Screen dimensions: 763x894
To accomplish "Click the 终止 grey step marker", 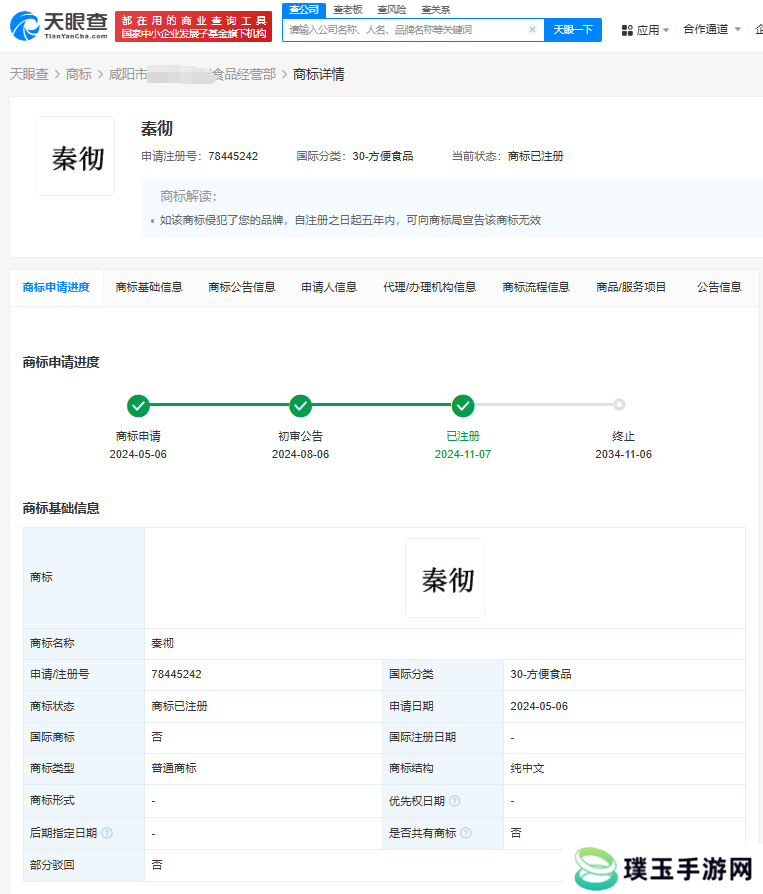I will click(x=619, y=405).
